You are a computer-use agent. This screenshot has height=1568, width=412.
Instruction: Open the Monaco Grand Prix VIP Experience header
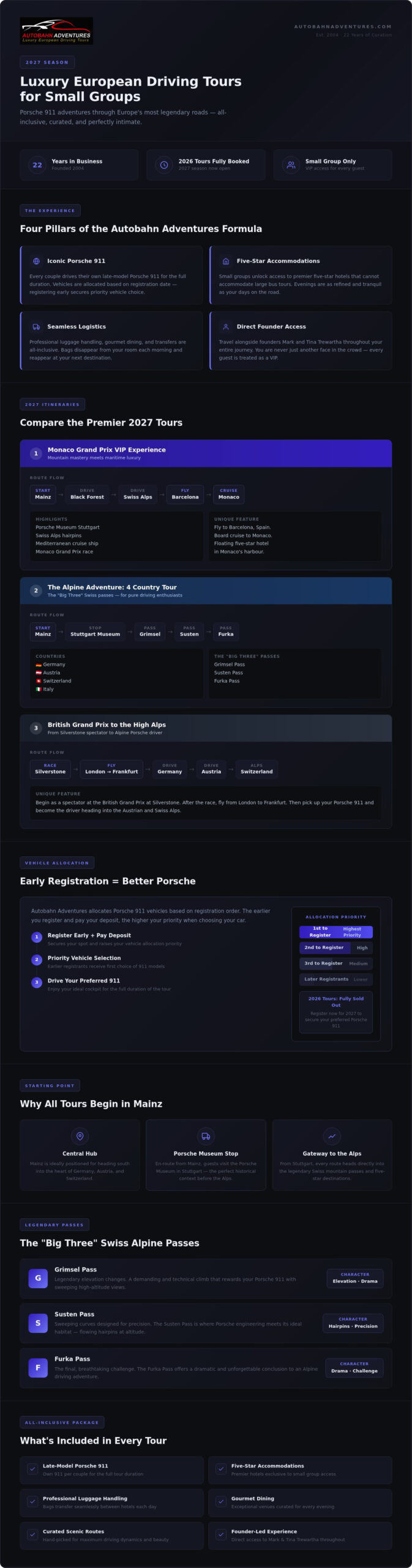click(x=206, y=453)
